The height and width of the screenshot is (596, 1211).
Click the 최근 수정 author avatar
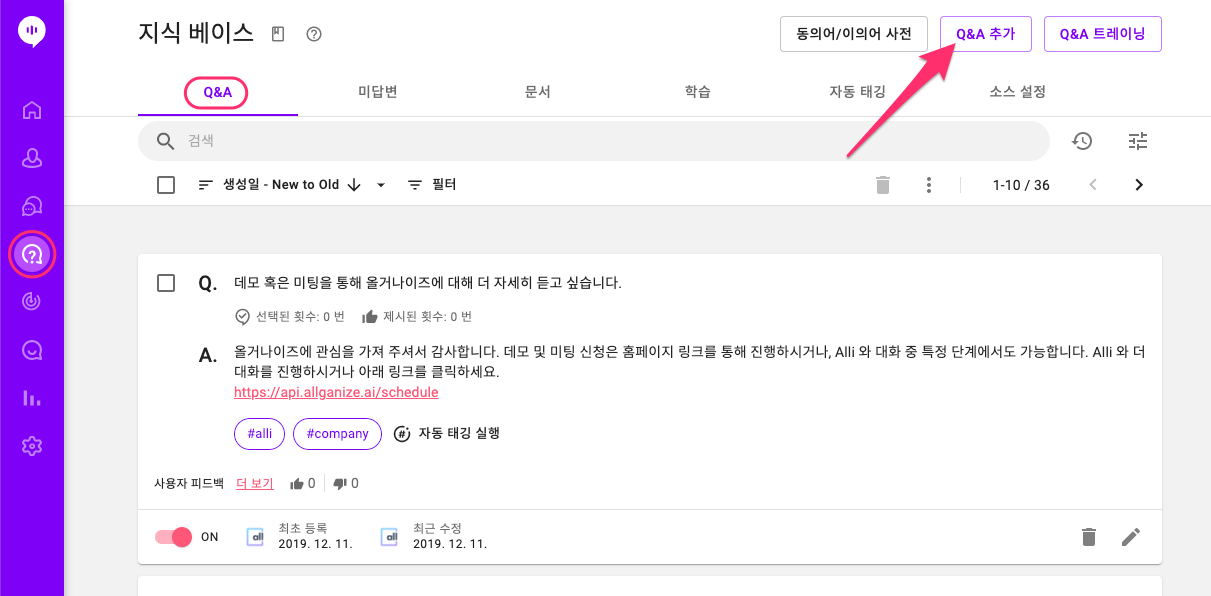coord(390,537)
